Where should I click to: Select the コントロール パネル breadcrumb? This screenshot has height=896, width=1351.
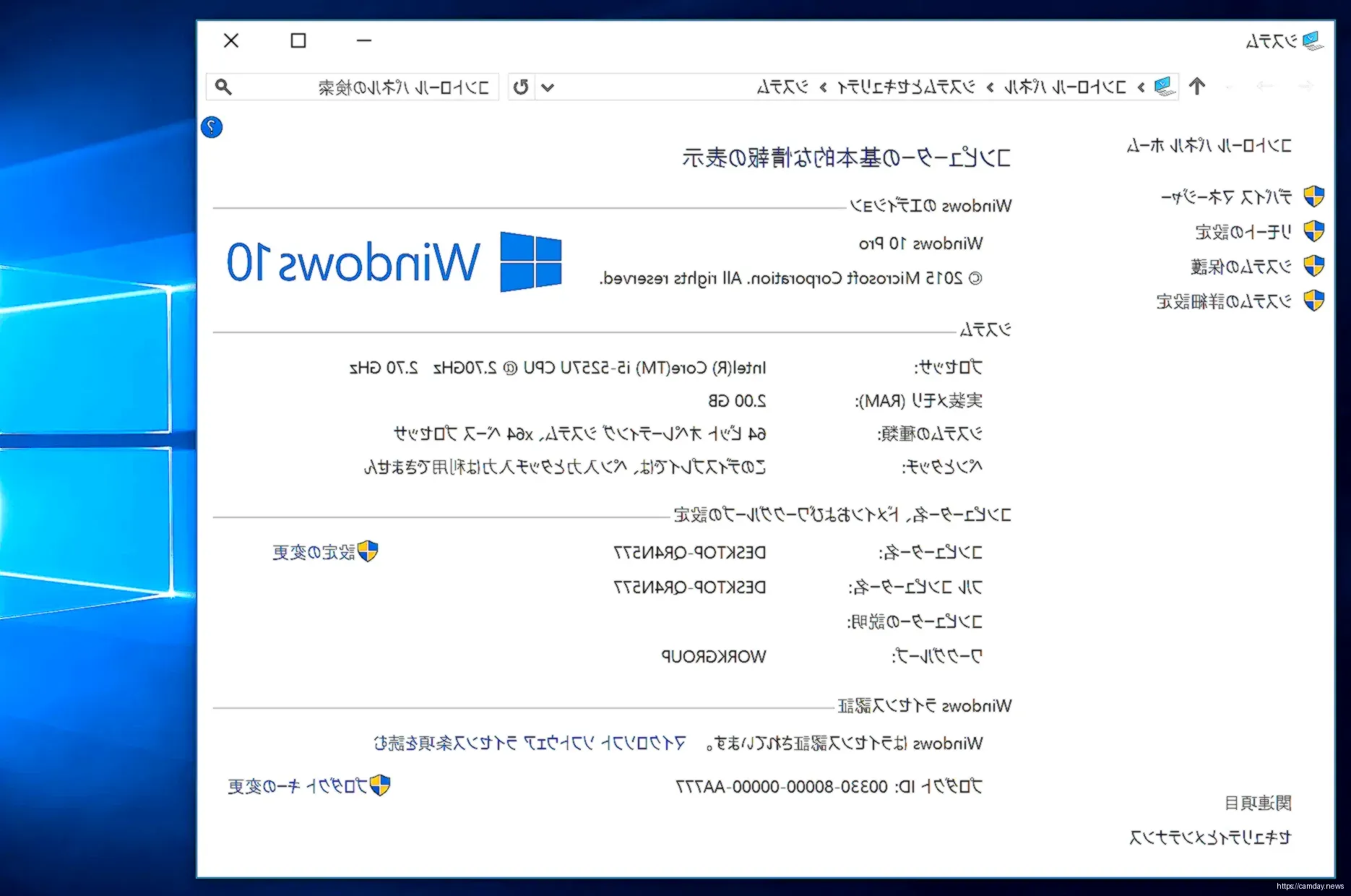coord(1066,87)
